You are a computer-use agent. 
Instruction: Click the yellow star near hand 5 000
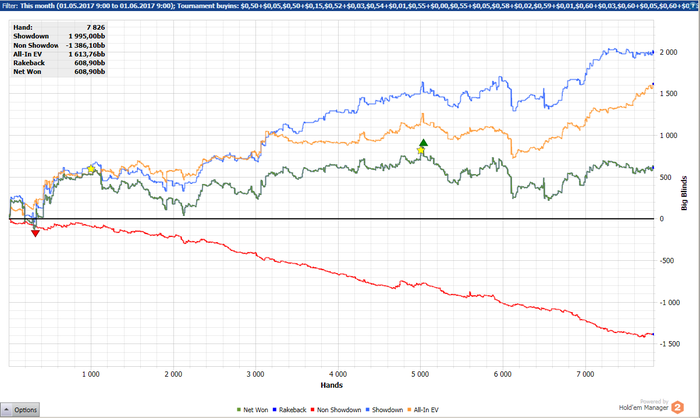coord(421,150)
